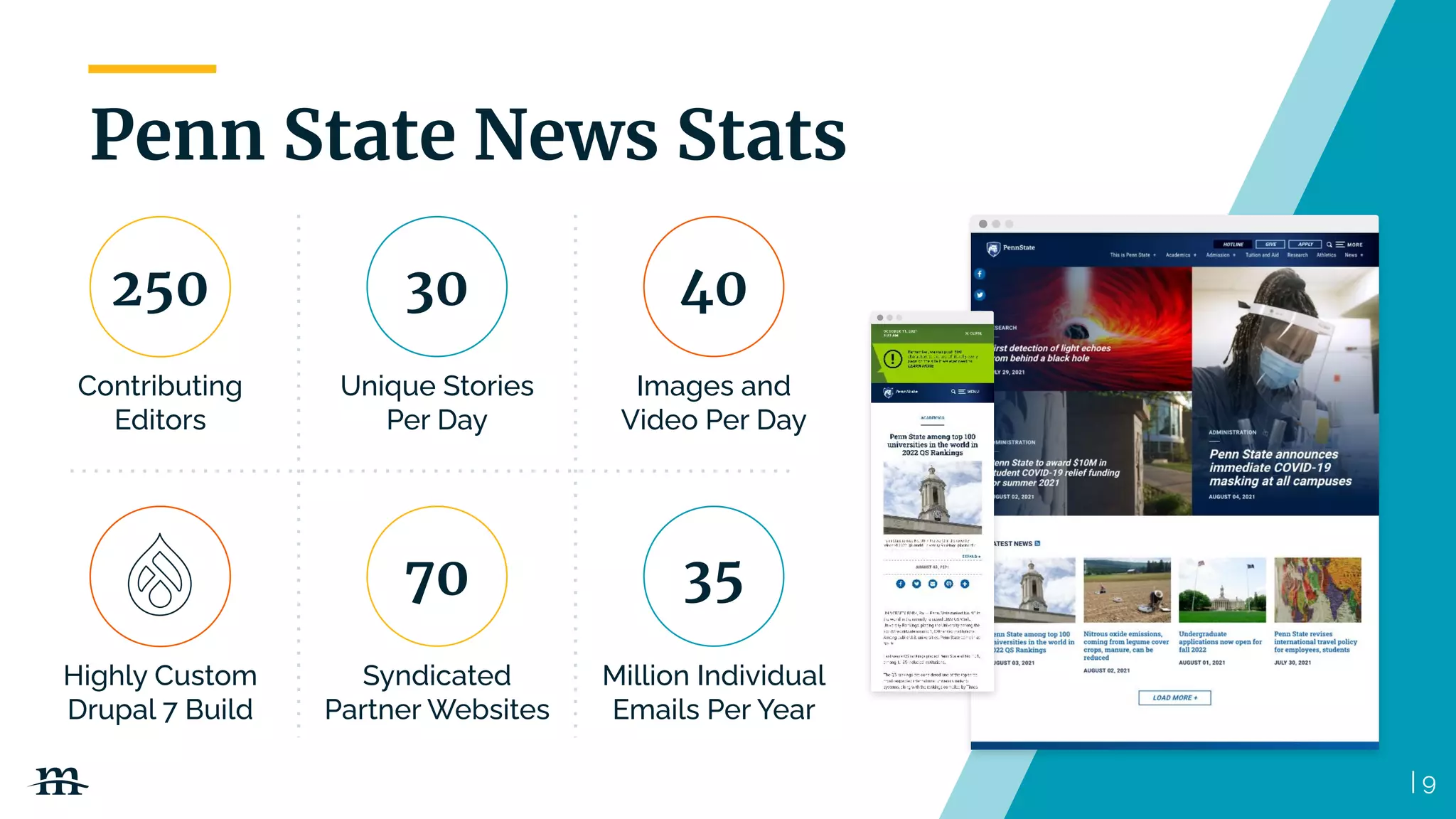Open the Academics nav item
The height and width of the screenshot is (819, 1456).
pyautogui.click(x=1178, y=255)
